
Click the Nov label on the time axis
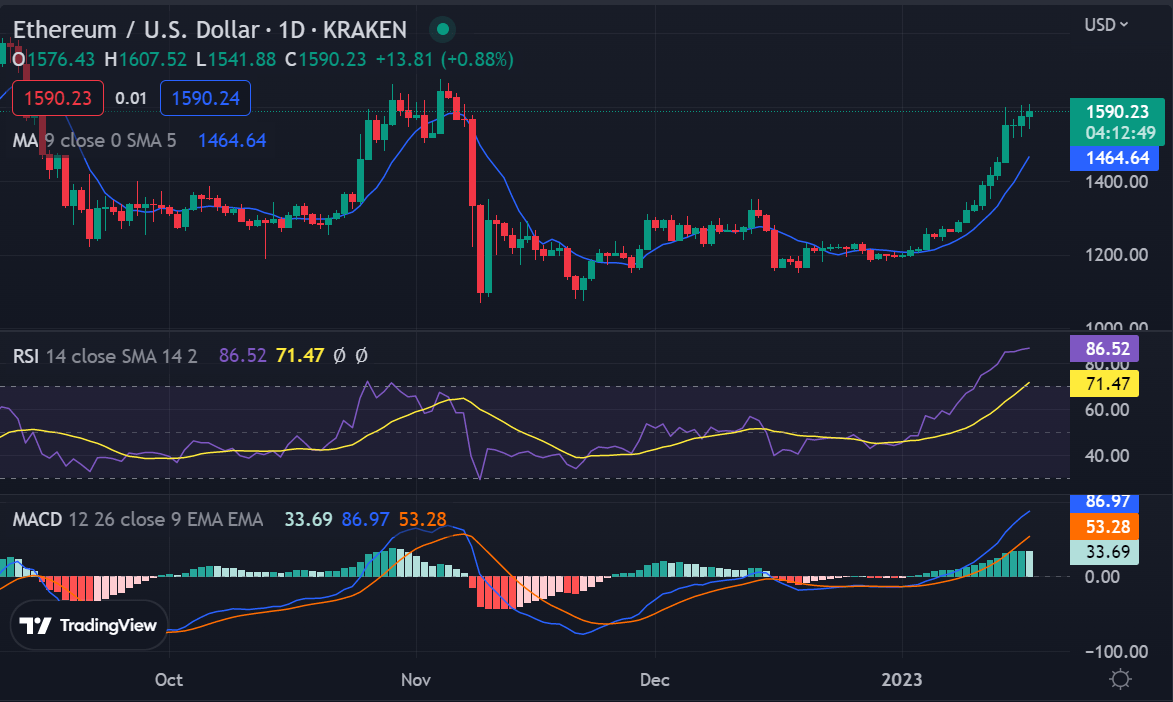(x=415, y=680)
